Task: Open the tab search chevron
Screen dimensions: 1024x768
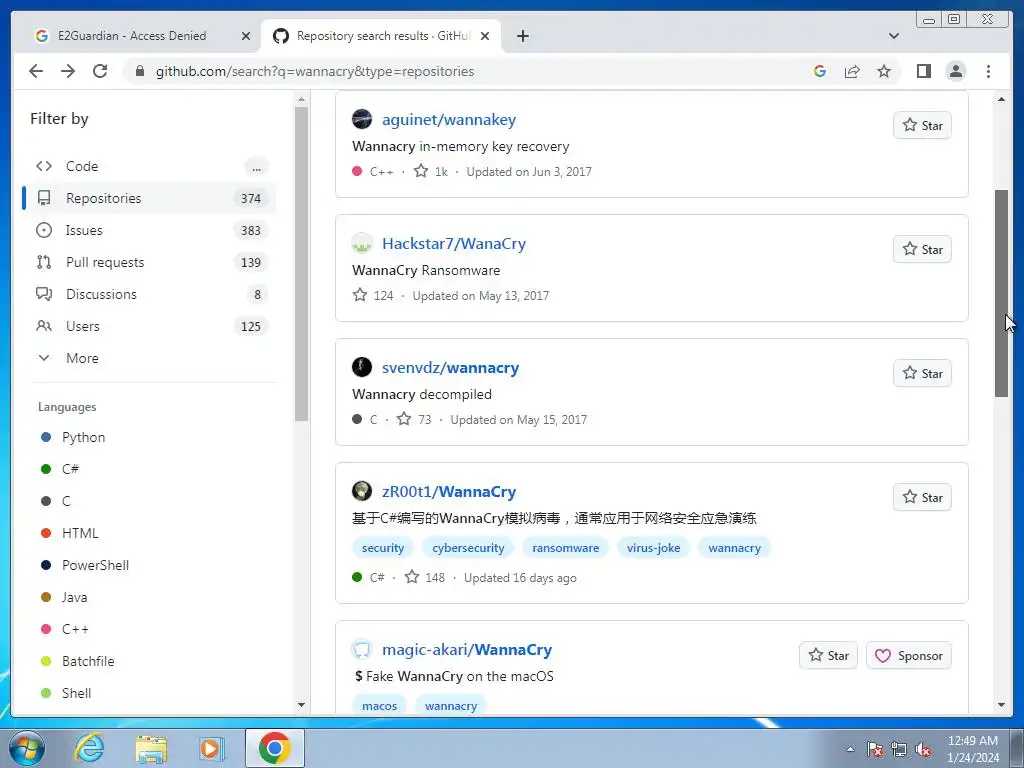Action: pyautogui.click(x=894, y=36)
